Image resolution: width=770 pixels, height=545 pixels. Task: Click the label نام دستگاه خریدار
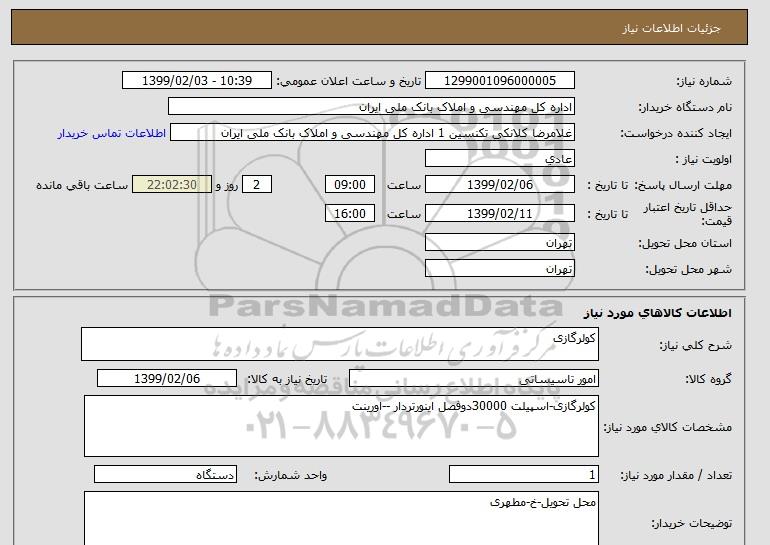coord(685,107)
